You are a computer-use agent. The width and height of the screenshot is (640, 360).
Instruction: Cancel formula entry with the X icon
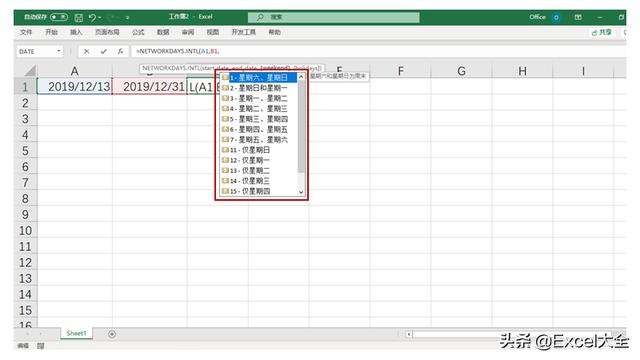pos(86,51)
